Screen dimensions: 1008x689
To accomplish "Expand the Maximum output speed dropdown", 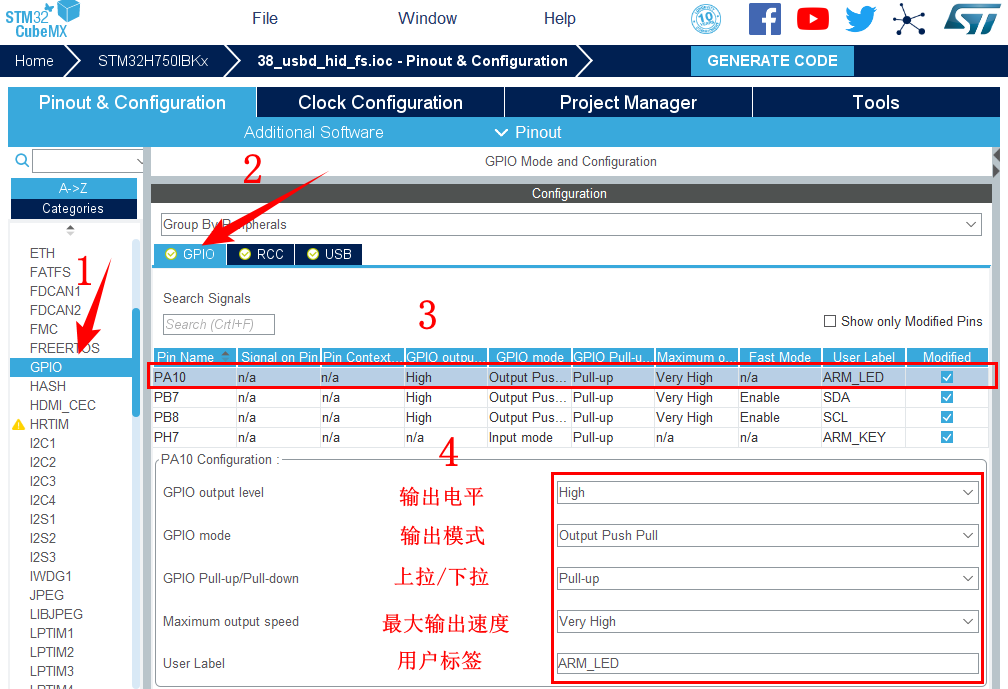I will coord(767,621).
